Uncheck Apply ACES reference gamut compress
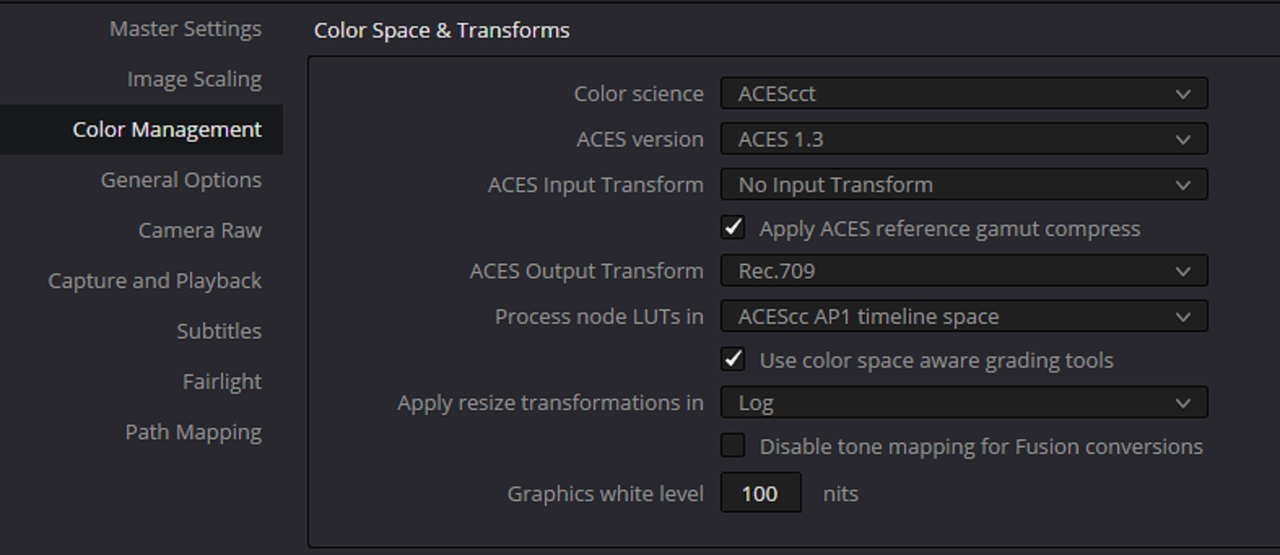Screen dimensions: 1280x555 [x=733, y=227]
